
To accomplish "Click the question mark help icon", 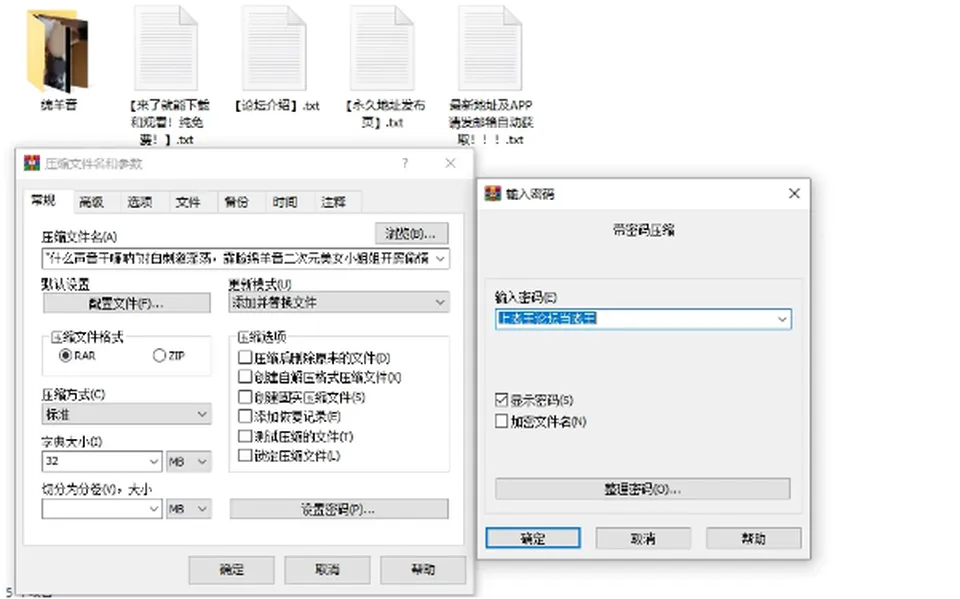I will click(x=405, y=163).
